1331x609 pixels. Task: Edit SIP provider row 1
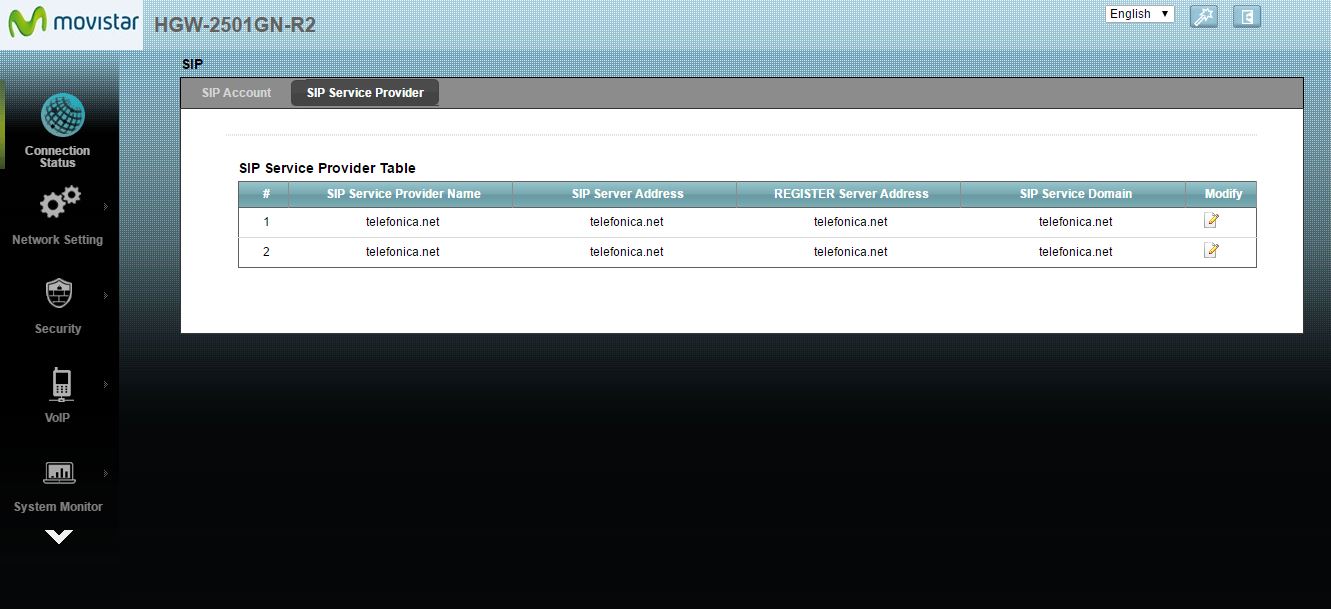(1211, 220)
